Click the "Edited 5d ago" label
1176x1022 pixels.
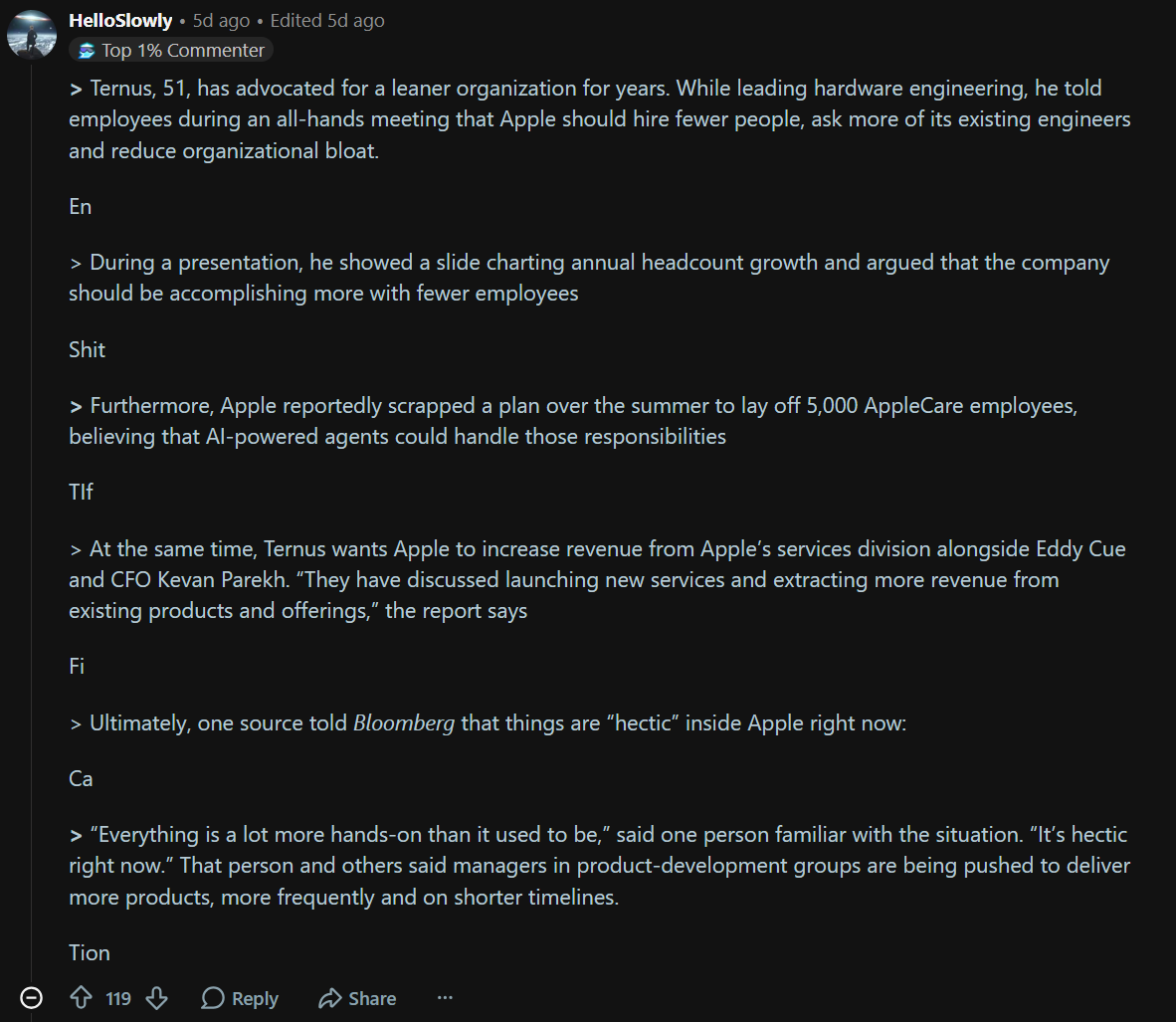327,20
